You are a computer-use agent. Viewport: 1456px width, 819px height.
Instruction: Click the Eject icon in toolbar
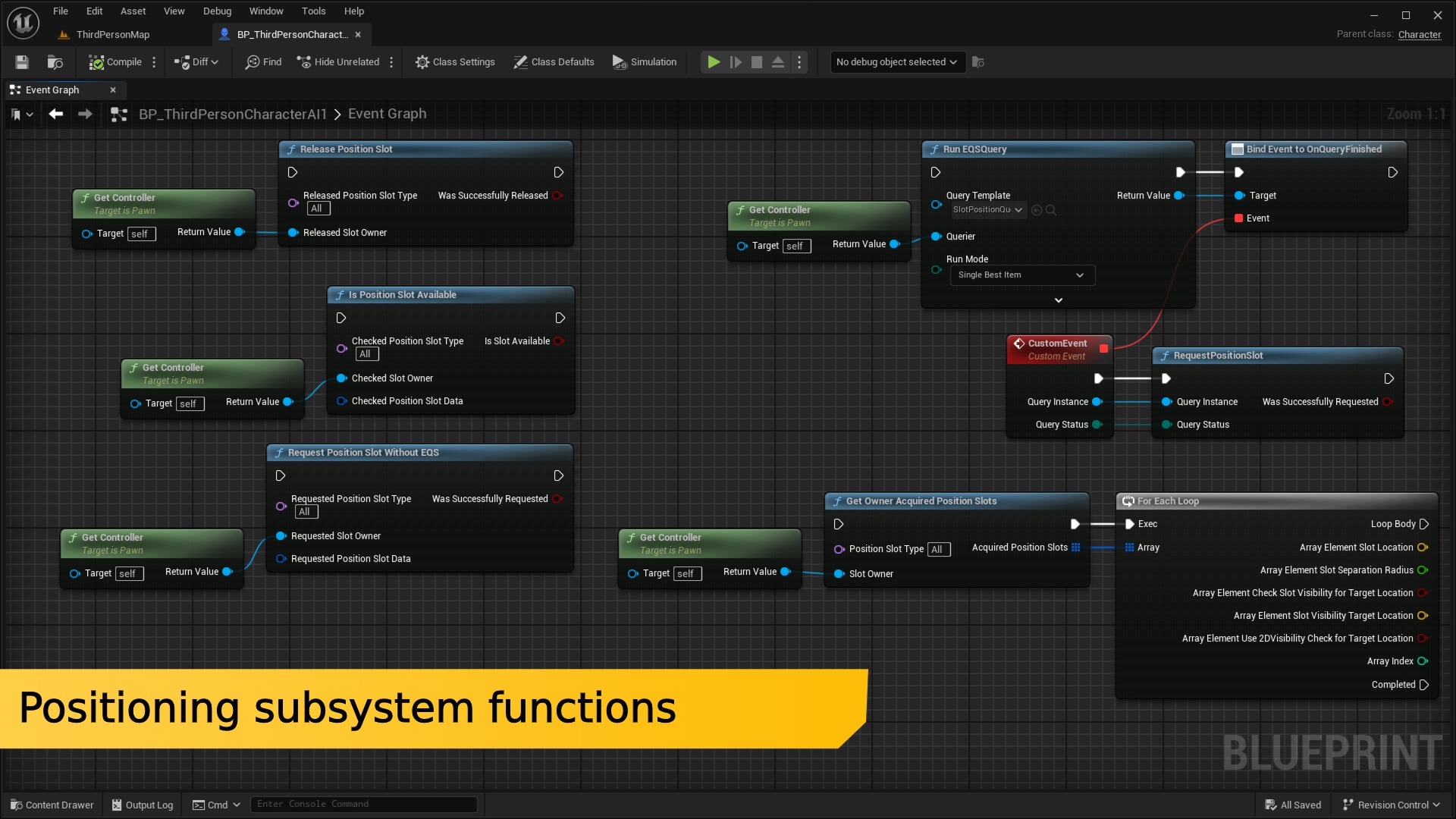[778, 62]
